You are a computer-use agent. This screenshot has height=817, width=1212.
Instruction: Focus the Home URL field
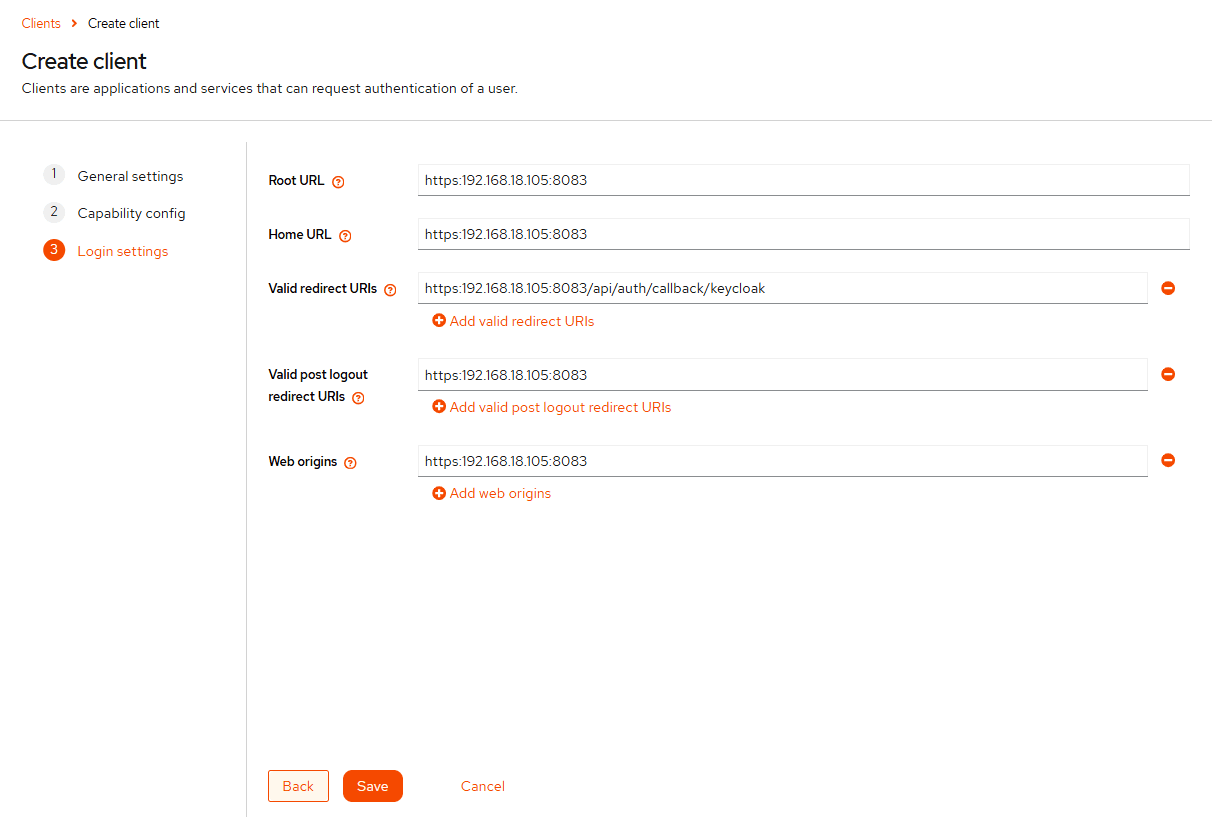[x=804, y=234]
